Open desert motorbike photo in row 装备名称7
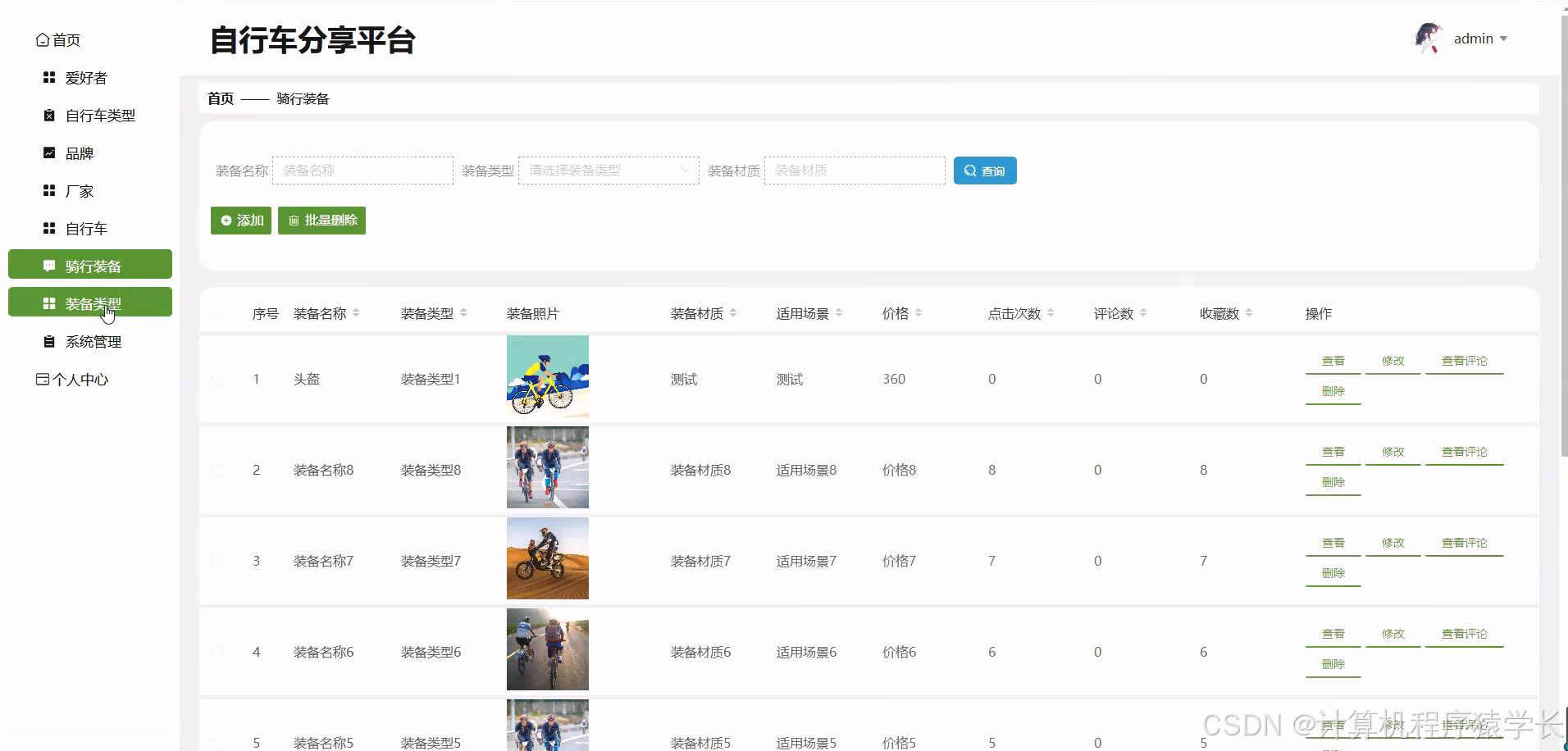The width and height of the screenshot is (1568, 751). 548,558
